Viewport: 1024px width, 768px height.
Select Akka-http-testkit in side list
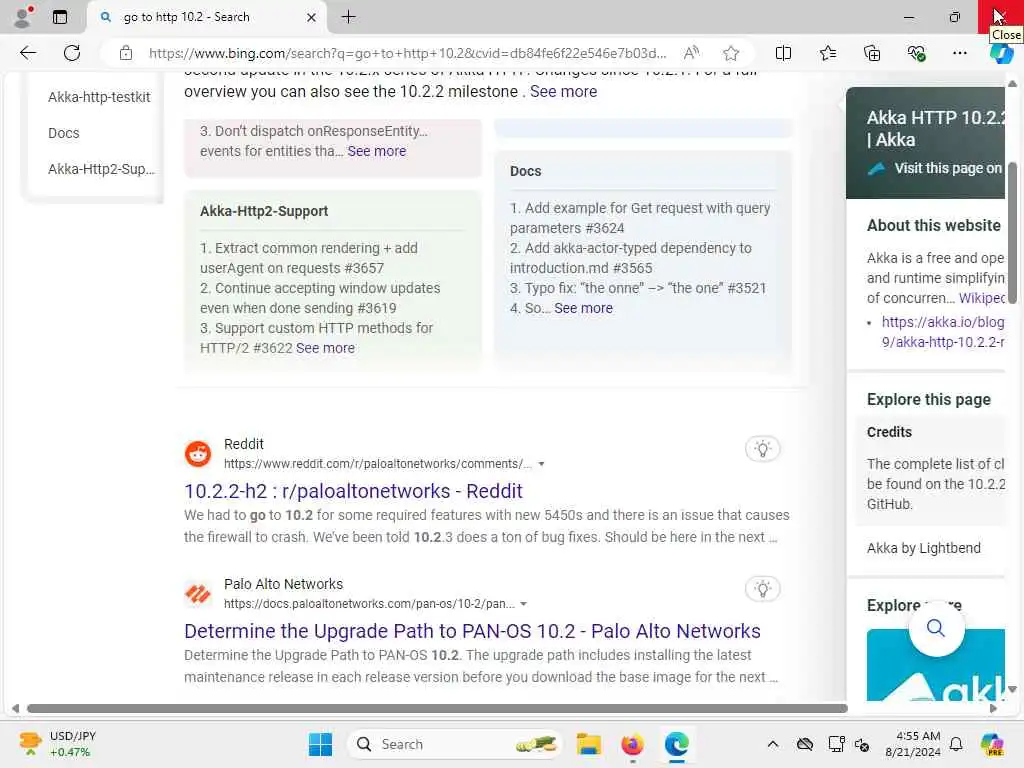tap(99, 97)
